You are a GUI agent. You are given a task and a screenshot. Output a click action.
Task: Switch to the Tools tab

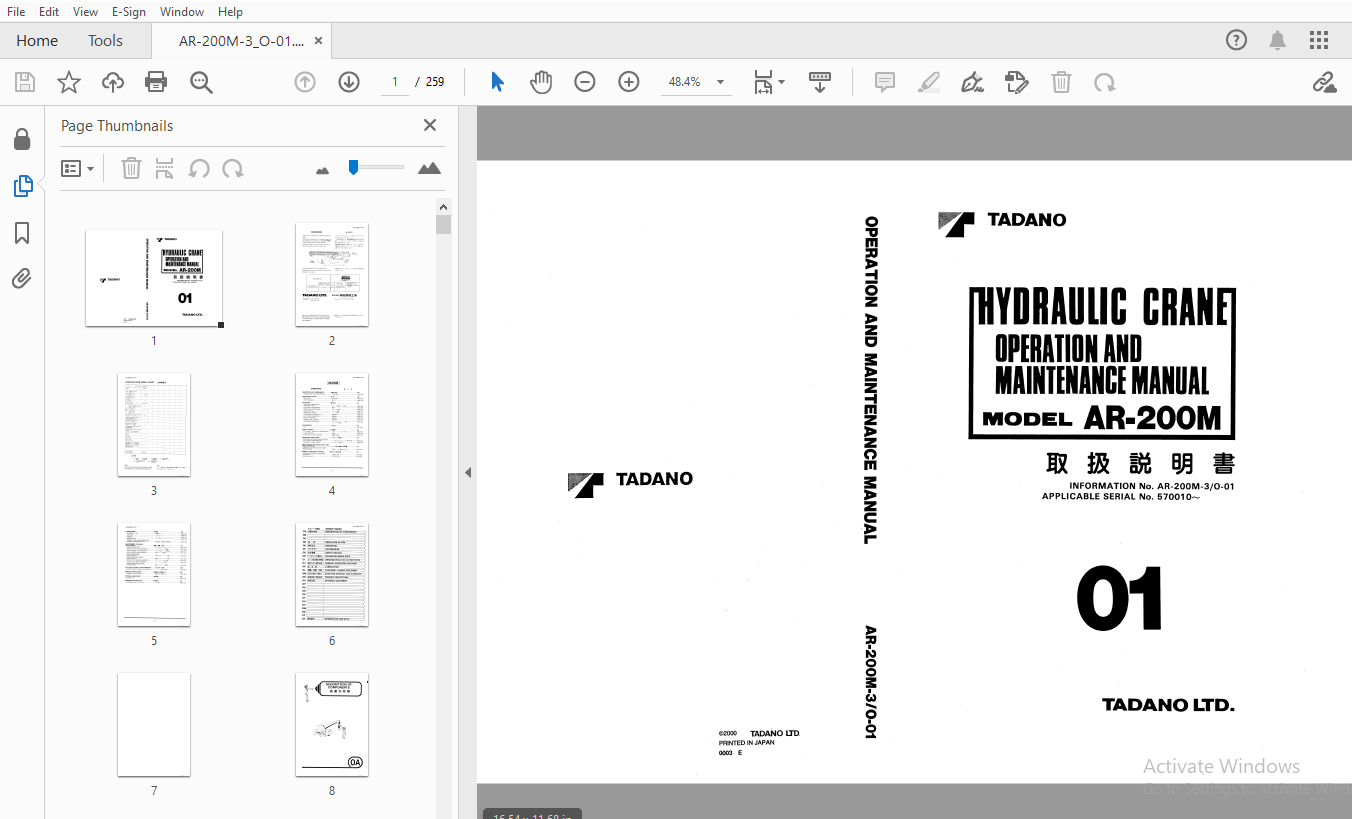pyautogui.click(x=105, y=40)
